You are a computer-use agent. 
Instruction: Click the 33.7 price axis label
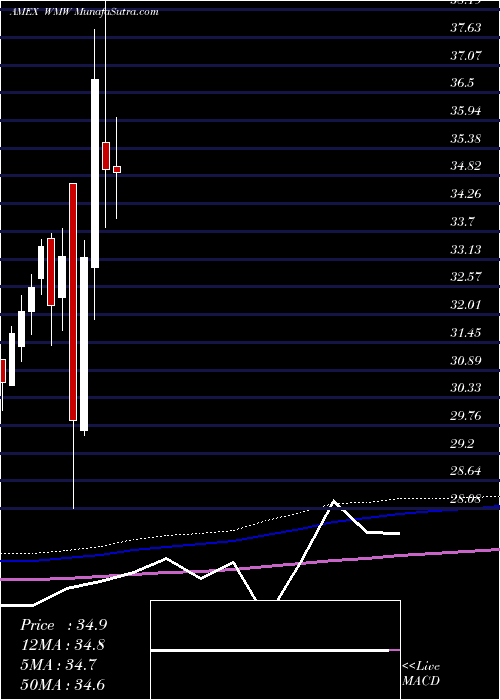tap(462, 221)
